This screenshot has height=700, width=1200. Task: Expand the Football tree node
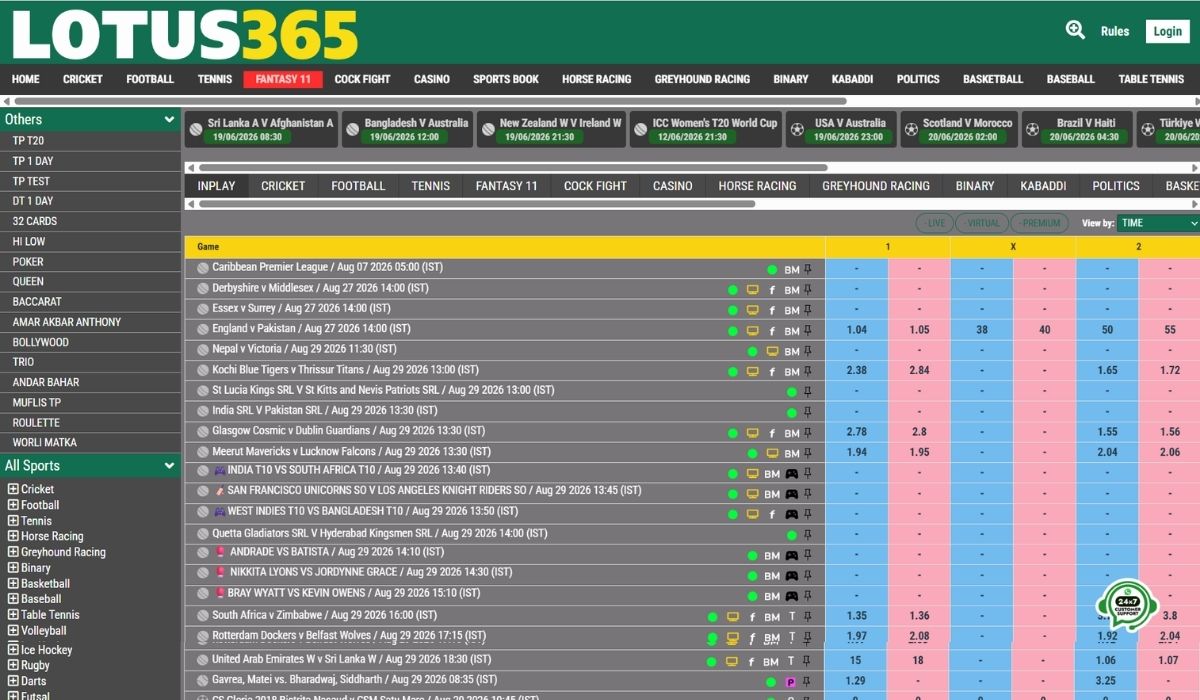tap(13, 505)
